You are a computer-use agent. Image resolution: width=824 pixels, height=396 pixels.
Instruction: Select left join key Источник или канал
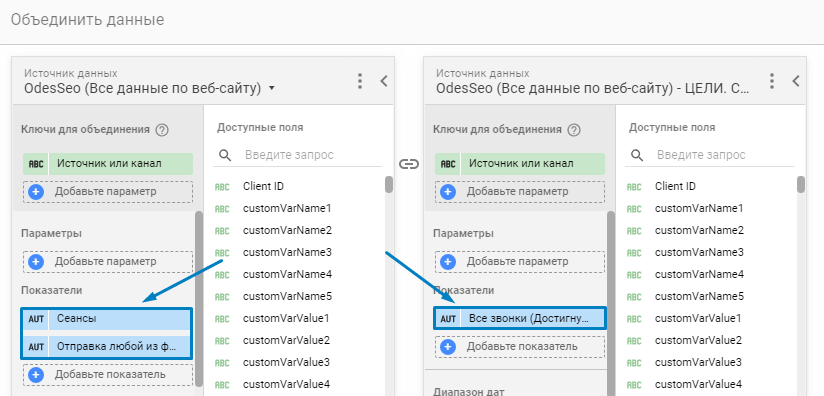point(108,164)
